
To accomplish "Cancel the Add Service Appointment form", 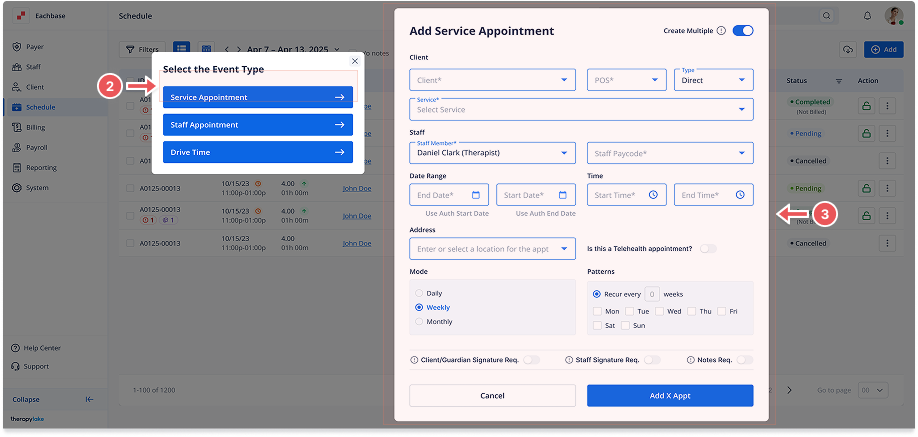I will (492, 395).
